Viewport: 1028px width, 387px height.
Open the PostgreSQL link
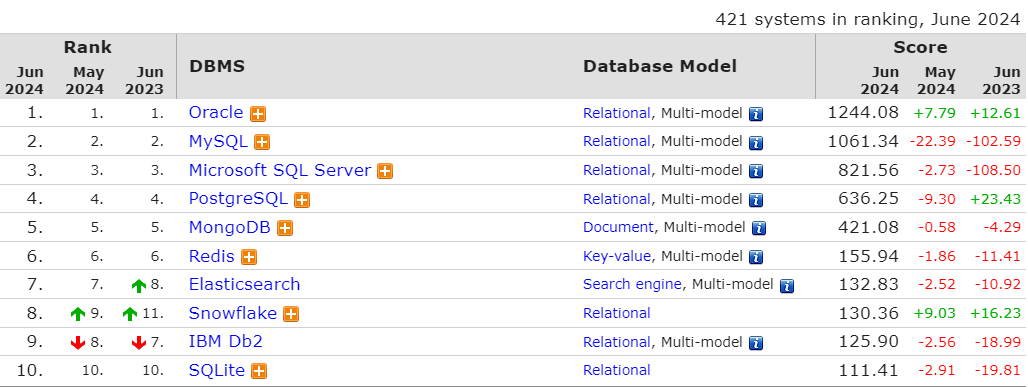click(x=238, y=199)
